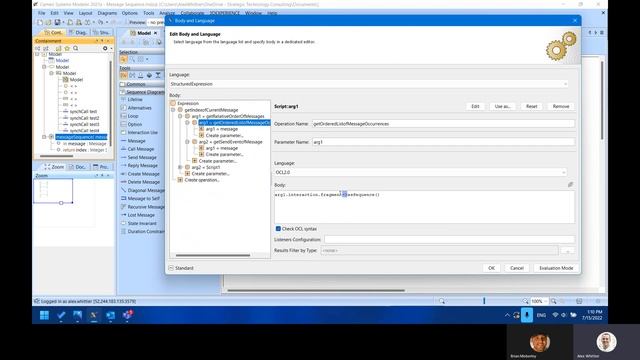This screenshot has width=640, height=360.
Task: Click into the Operation Name field
Action: [x=443, y=124]
